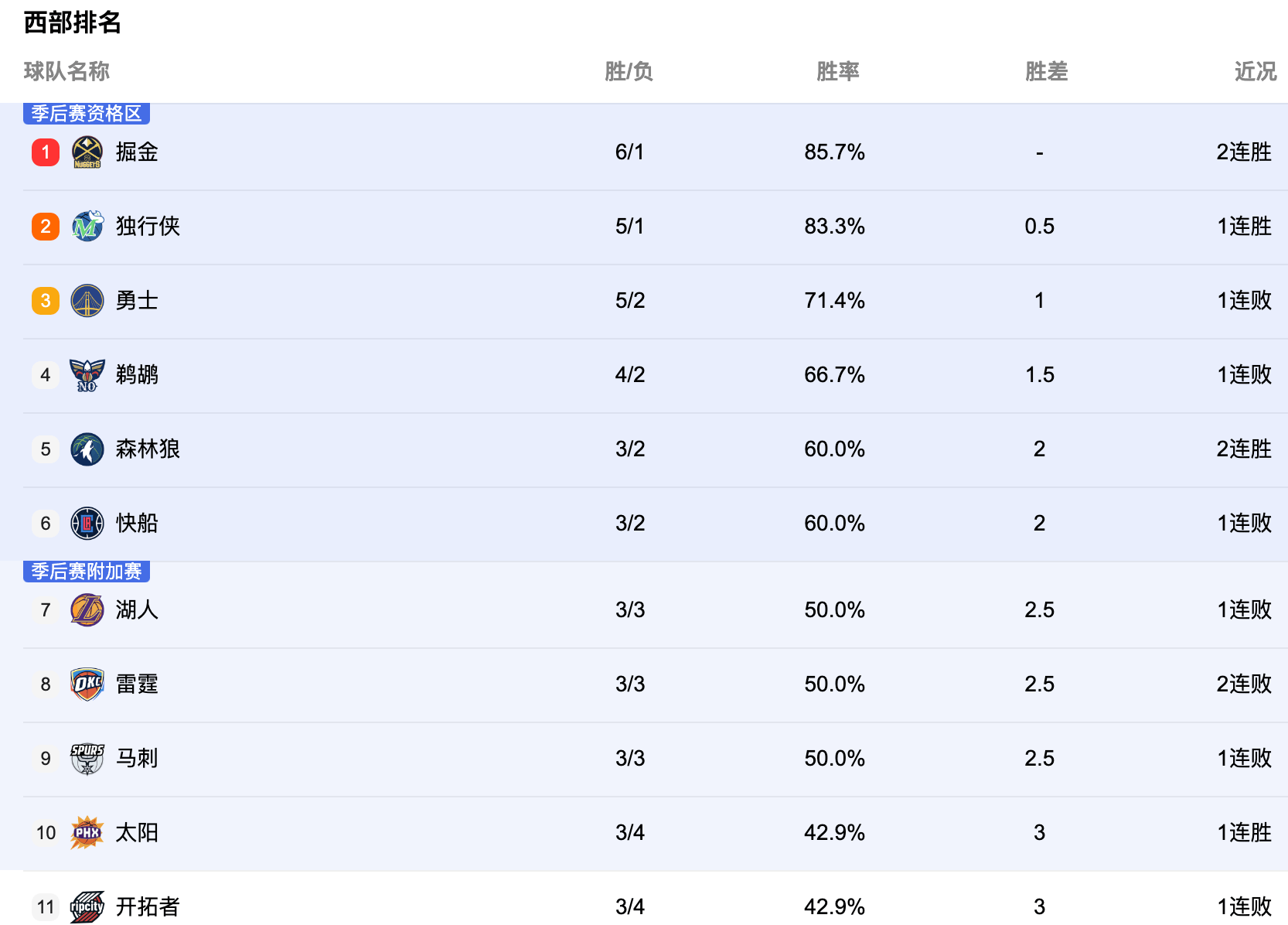This screenshot has height=925, width=1288.
Task: Open the 独行侠 team name link
Action: tap(148, 226)
